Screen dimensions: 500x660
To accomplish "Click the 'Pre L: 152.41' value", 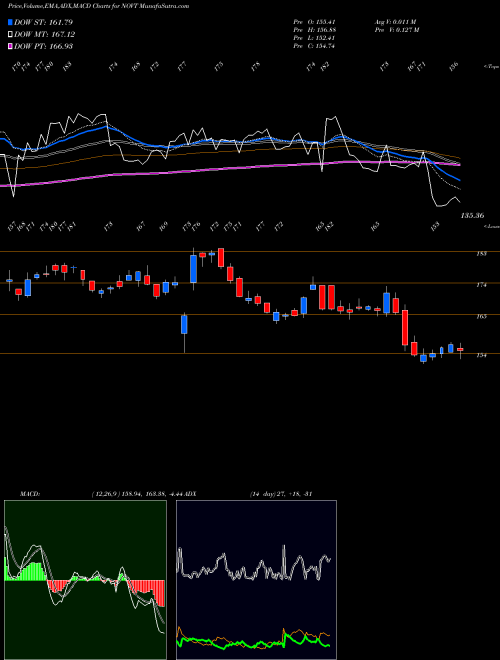I will [x=314, y=38].
